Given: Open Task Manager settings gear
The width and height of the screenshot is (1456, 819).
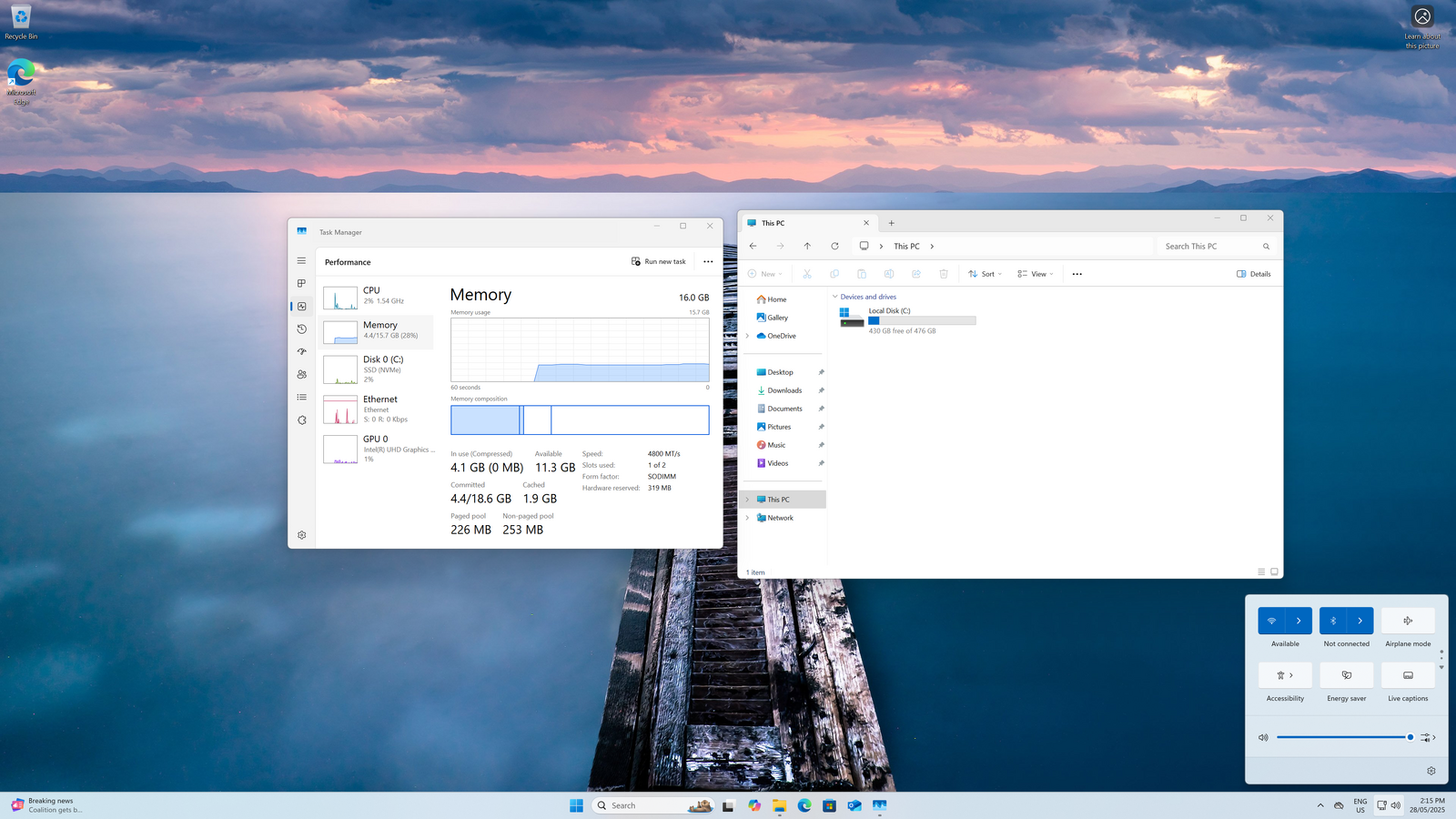Looking at the screenshot, I should (301, 535).
